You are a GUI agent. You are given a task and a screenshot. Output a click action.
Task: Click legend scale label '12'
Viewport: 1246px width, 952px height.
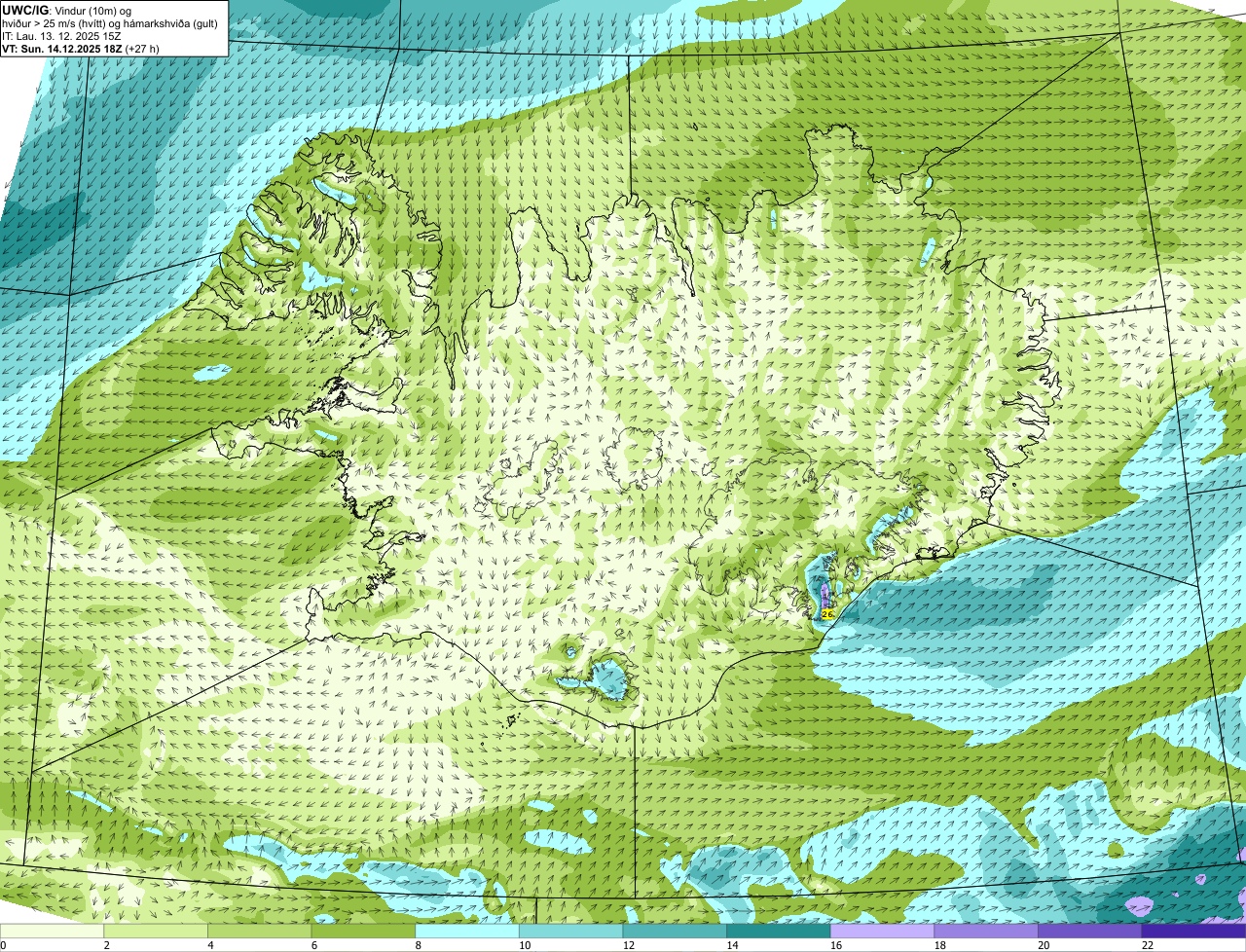(x=629, y=945)
